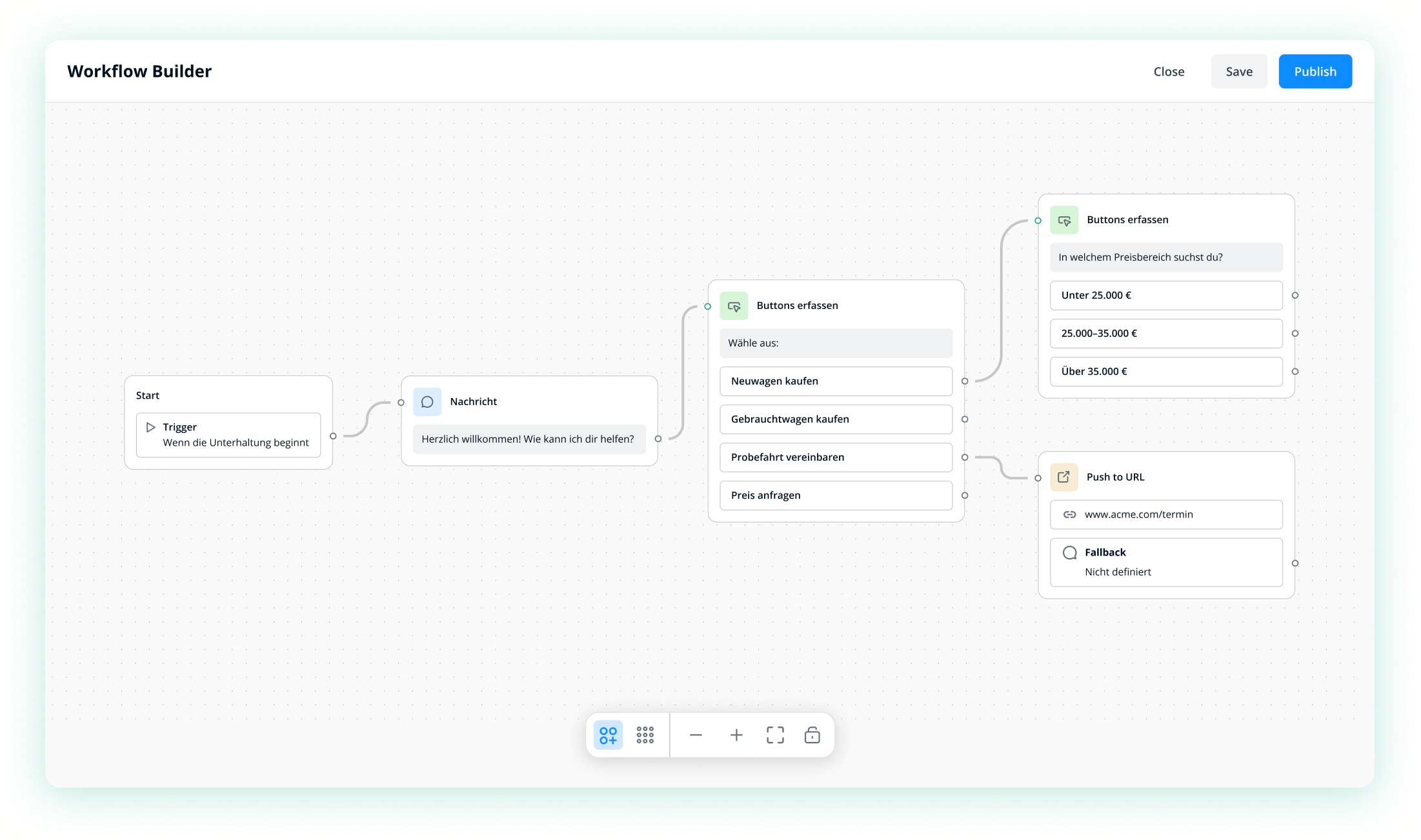The height and width of the screenshot is (840, 1421).
Task: Click output connector of Preis anfragen
Action: [x=965, y=495]
